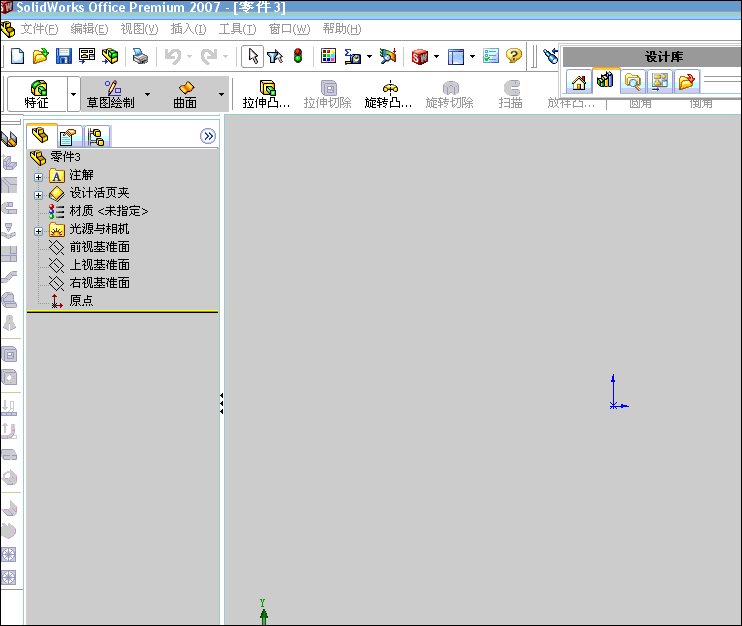Open the 草图绘制 dropdown arrow

[148, 94]
